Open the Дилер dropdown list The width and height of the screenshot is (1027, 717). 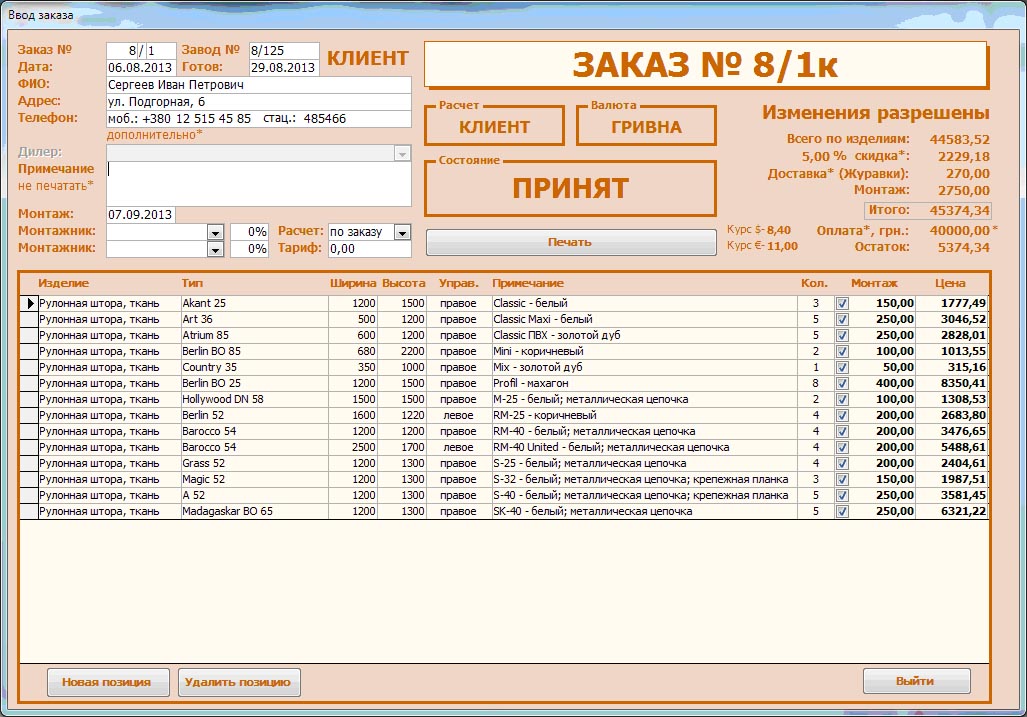coord(402,154)
